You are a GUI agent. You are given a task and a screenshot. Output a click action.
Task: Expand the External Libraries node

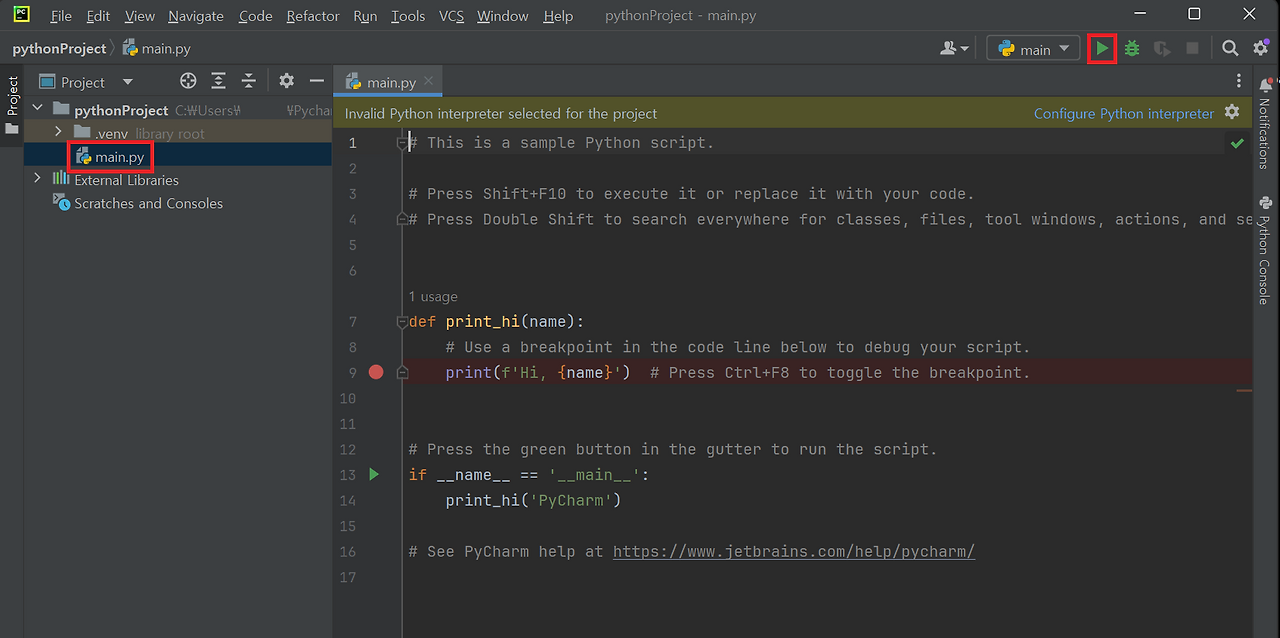[37, 179]
